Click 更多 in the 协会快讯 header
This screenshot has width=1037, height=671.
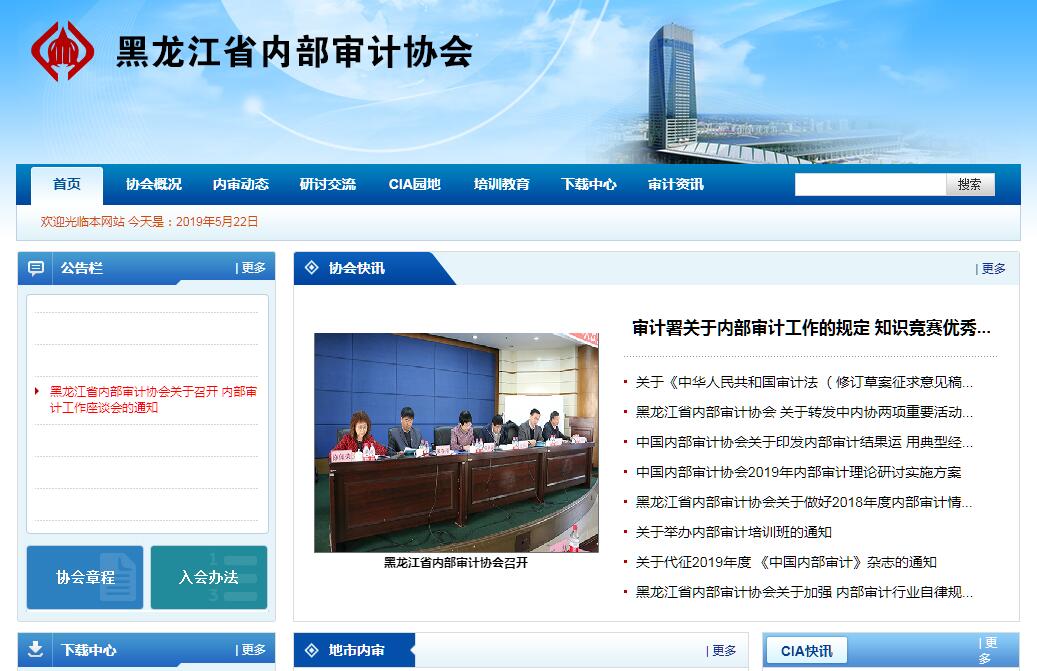pyautogui.click(x=993, y=268)
